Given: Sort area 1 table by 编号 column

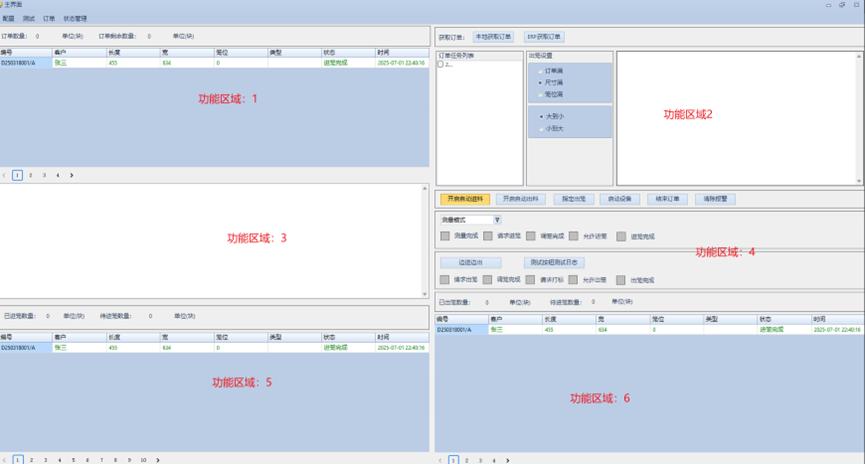Looking at the screenshot, I should tap(26, 53).
